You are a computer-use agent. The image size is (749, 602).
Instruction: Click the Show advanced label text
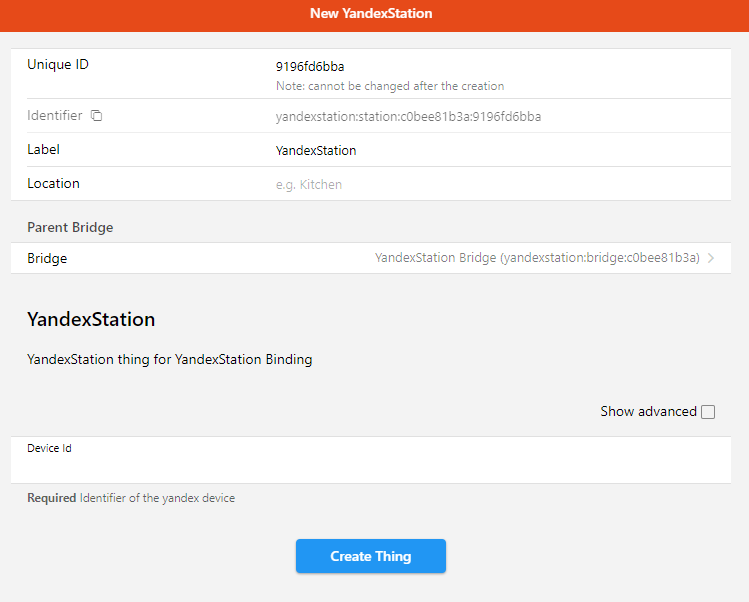pos(648,411)
